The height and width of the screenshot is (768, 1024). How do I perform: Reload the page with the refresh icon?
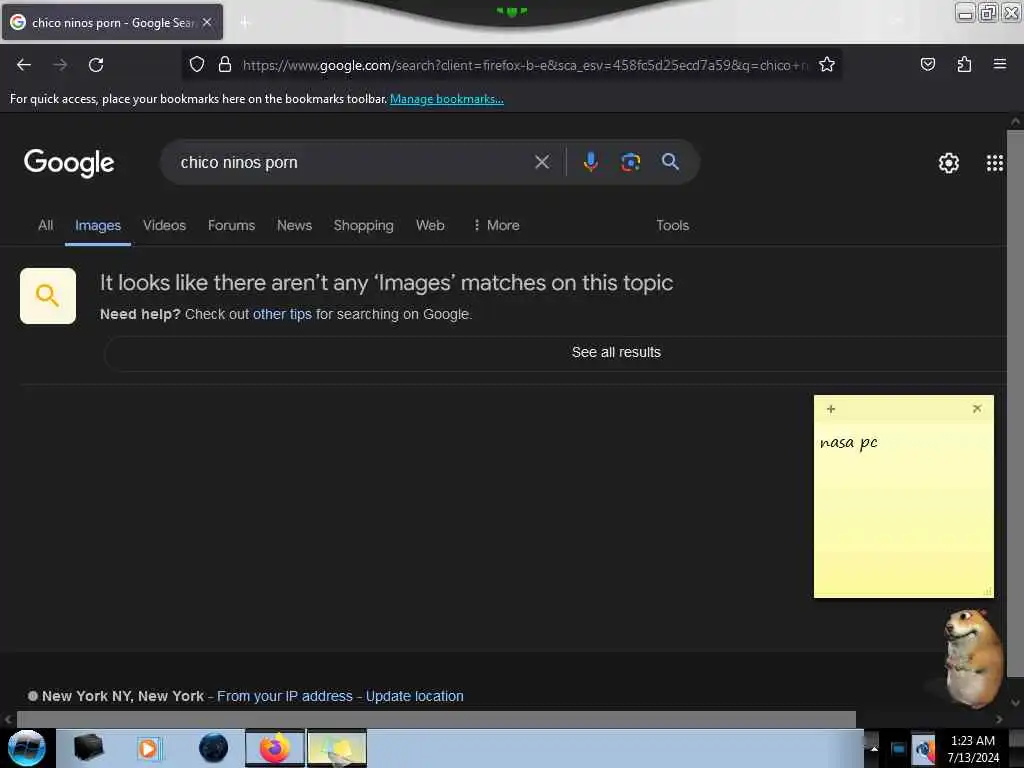tap(96, 65)
